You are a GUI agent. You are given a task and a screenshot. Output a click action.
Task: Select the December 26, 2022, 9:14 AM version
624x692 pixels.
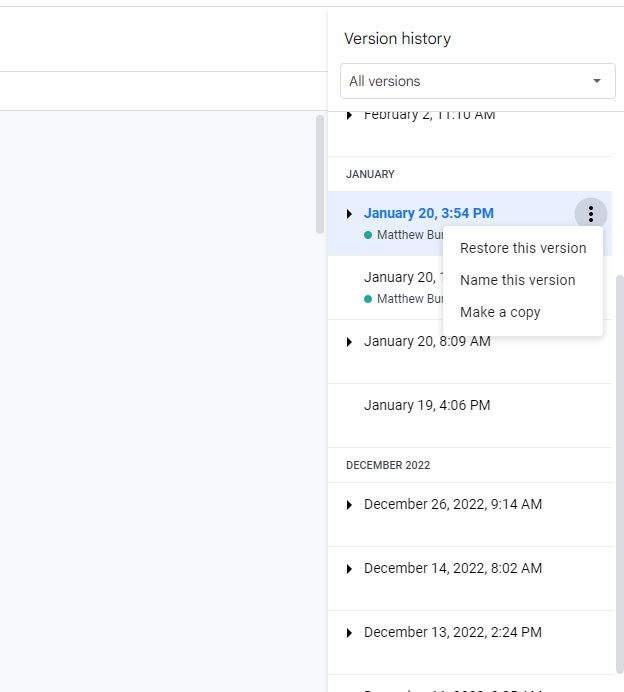coord(453,504)
